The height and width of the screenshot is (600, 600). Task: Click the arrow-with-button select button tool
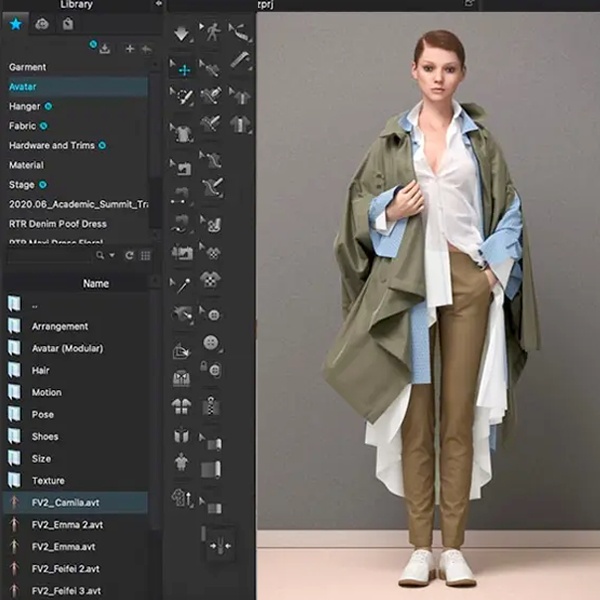tap(210, 314)
